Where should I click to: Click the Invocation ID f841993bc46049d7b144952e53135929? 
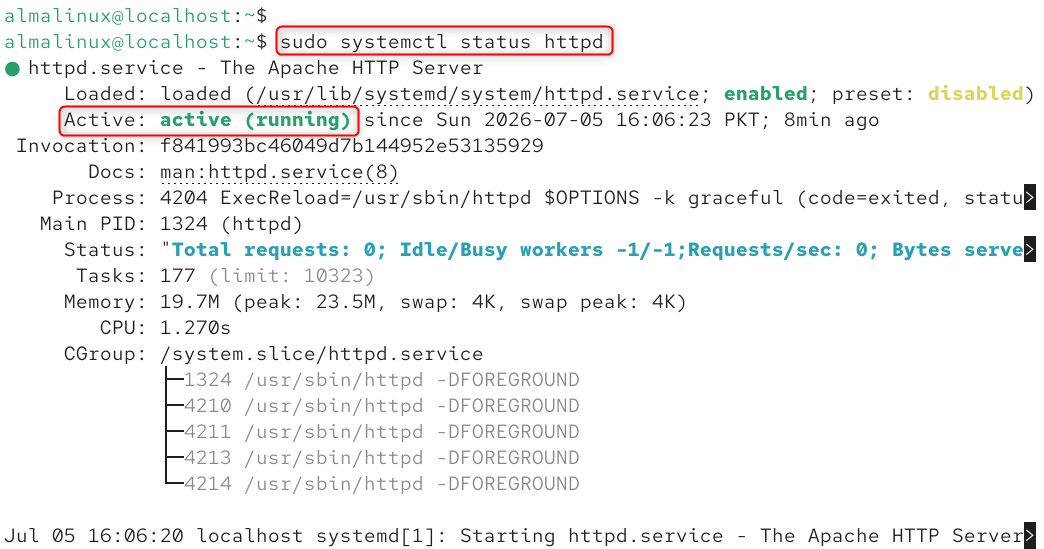(352, 146)
